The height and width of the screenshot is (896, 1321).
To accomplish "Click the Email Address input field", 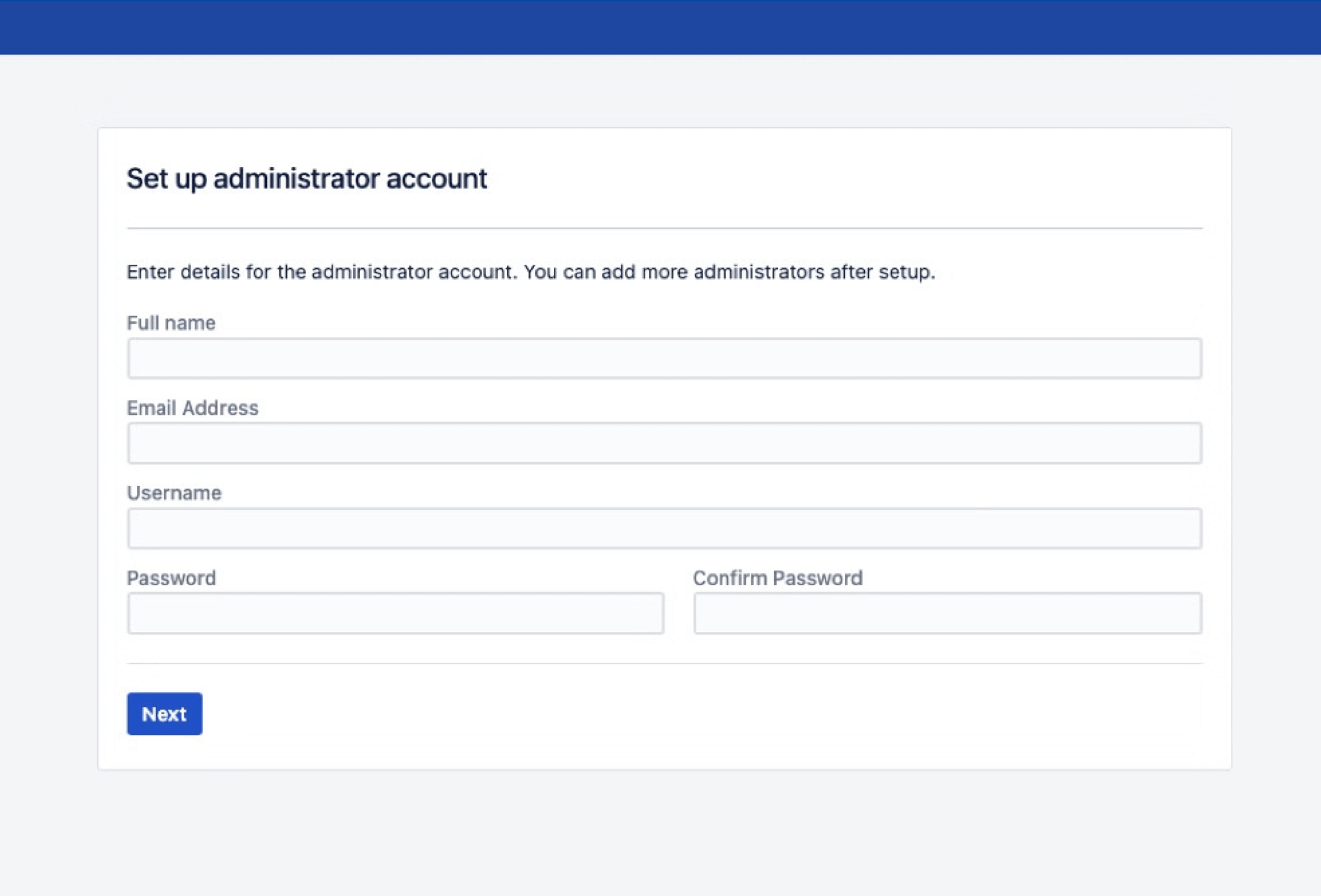I will click(x=660, y=444).
